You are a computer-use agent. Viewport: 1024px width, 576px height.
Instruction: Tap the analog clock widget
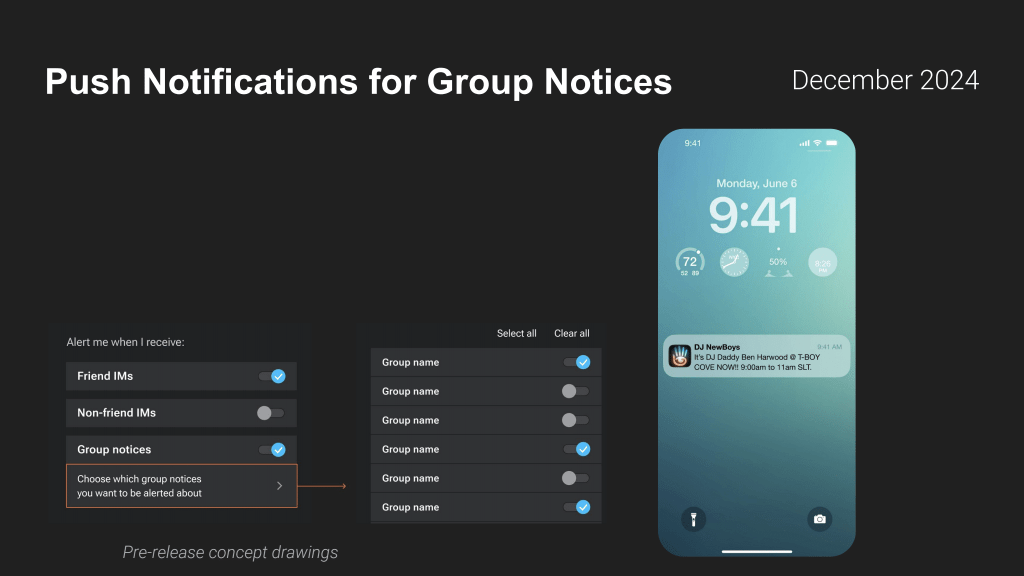tap(734, 263)
